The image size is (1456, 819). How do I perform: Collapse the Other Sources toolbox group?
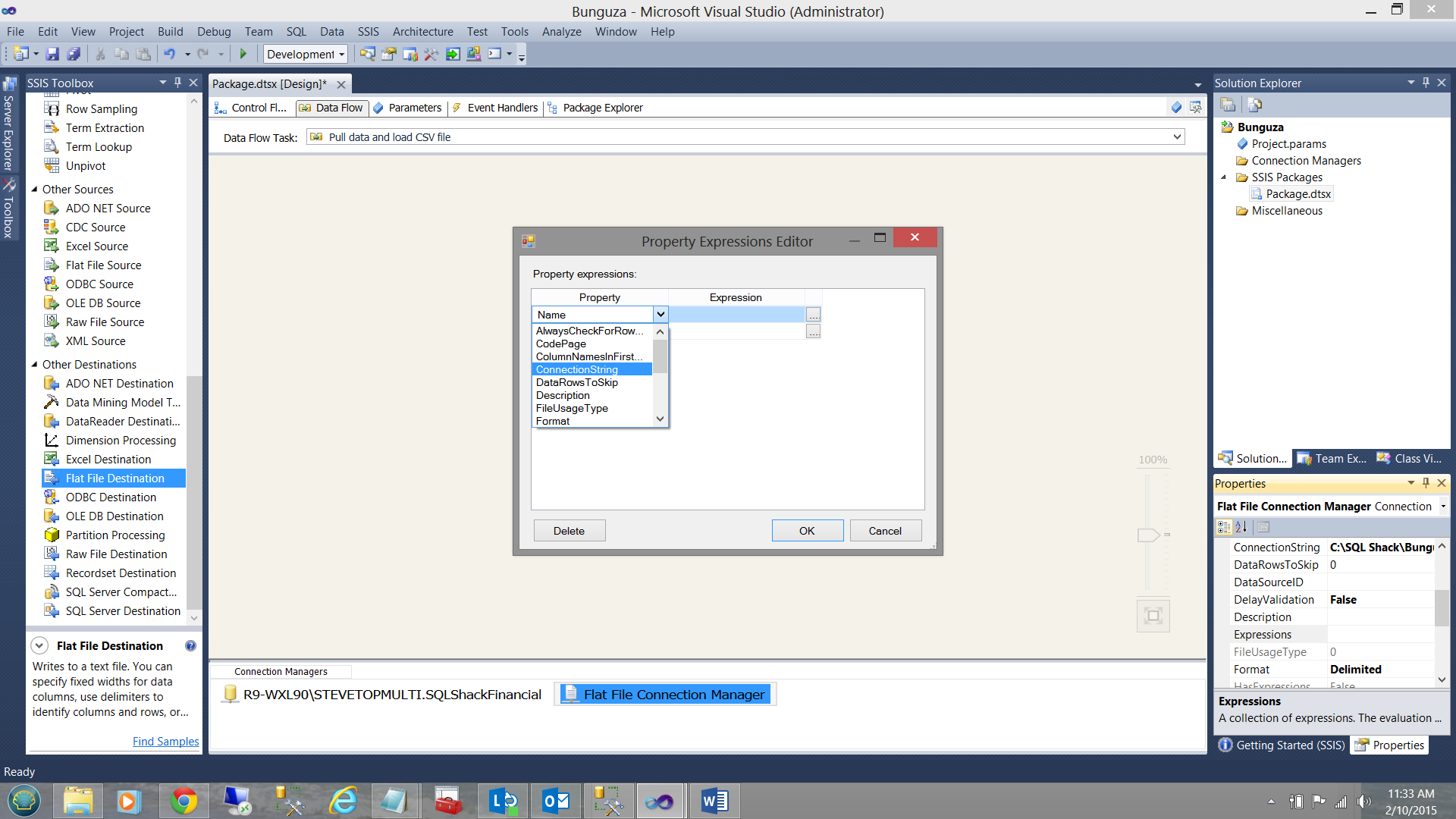click(34, 190)
